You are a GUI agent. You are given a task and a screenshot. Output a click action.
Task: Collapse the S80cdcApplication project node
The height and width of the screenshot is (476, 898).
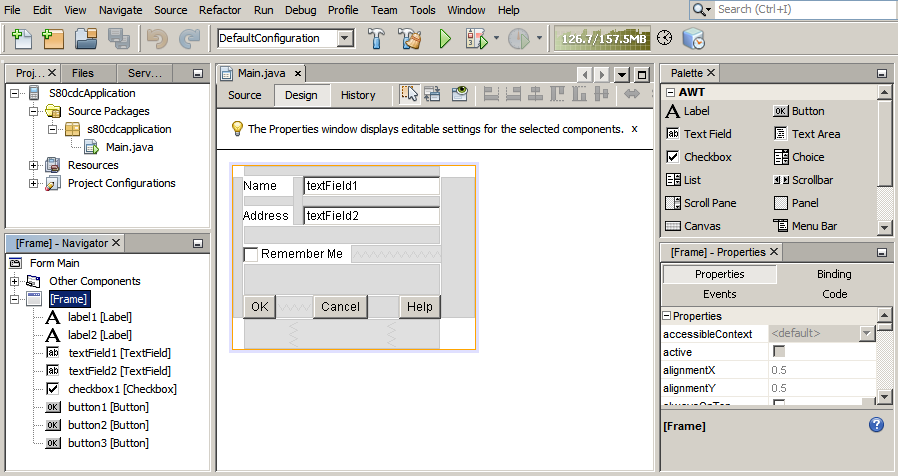click(16, 93)
